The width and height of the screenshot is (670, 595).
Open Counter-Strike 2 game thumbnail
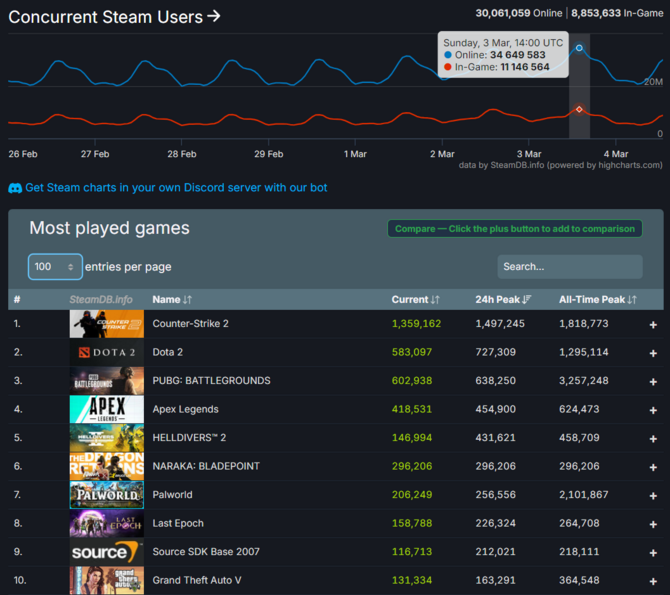(x=107, y=324)
